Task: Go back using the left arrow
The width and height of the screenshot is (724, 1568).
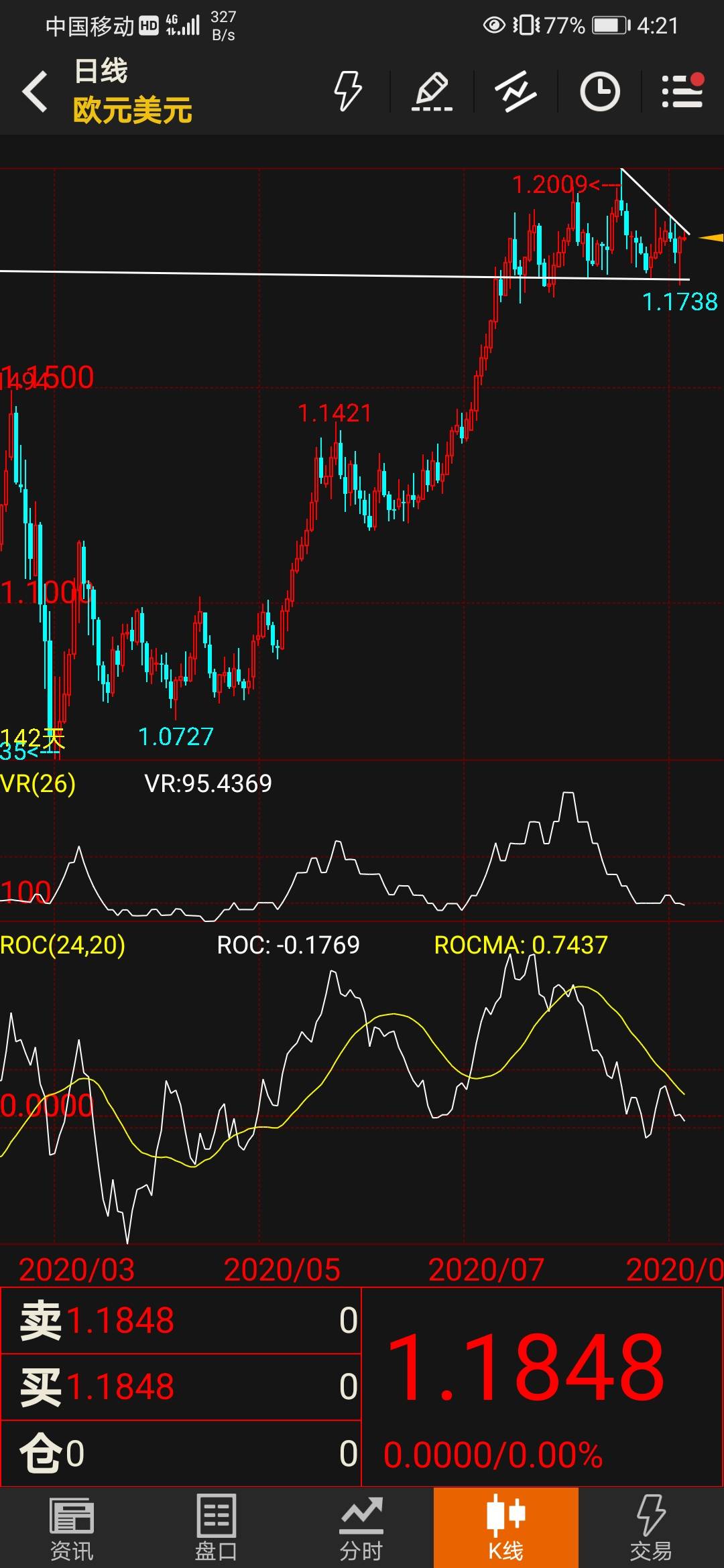Action: (x=35, y=91)
